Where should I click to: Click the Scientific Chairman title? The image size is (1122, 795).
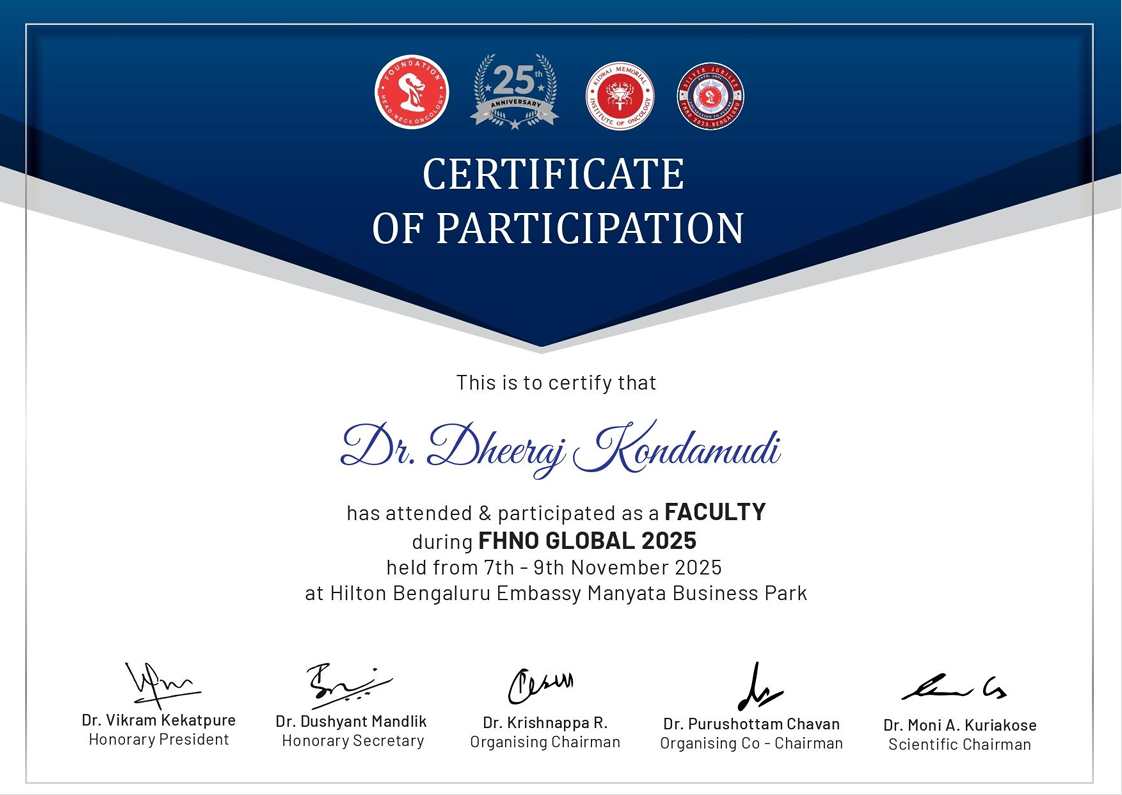959,744
